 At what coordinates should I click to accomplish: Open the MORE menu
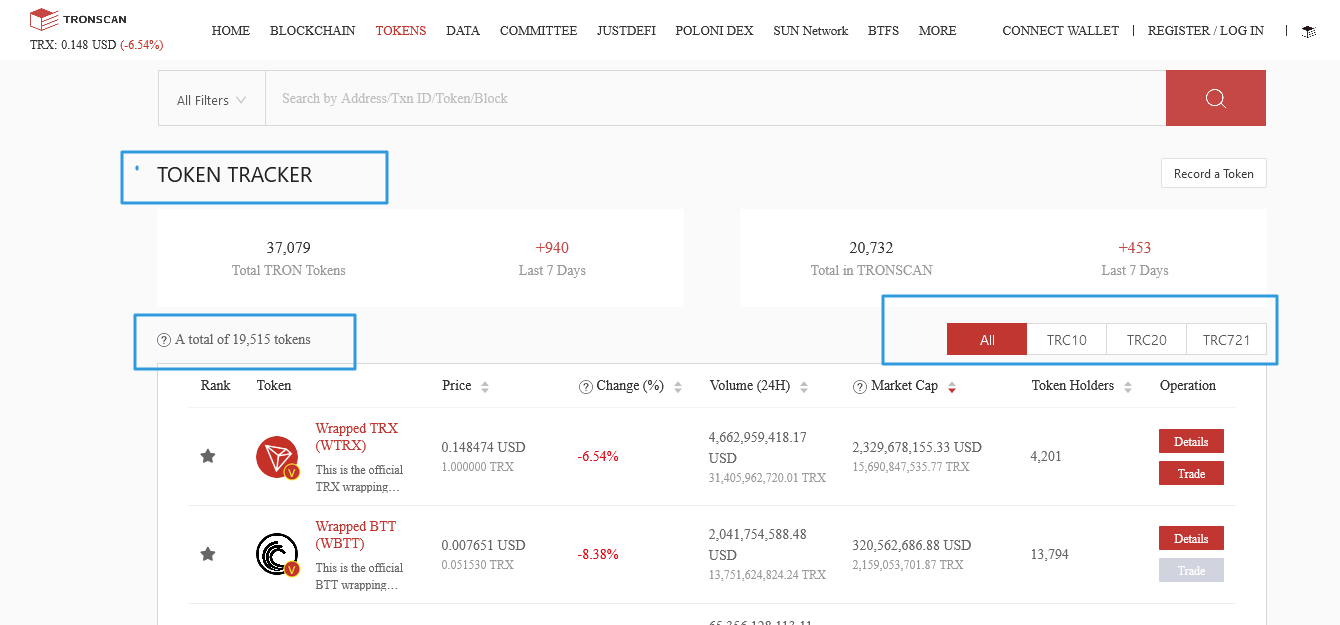click(937, 31)
